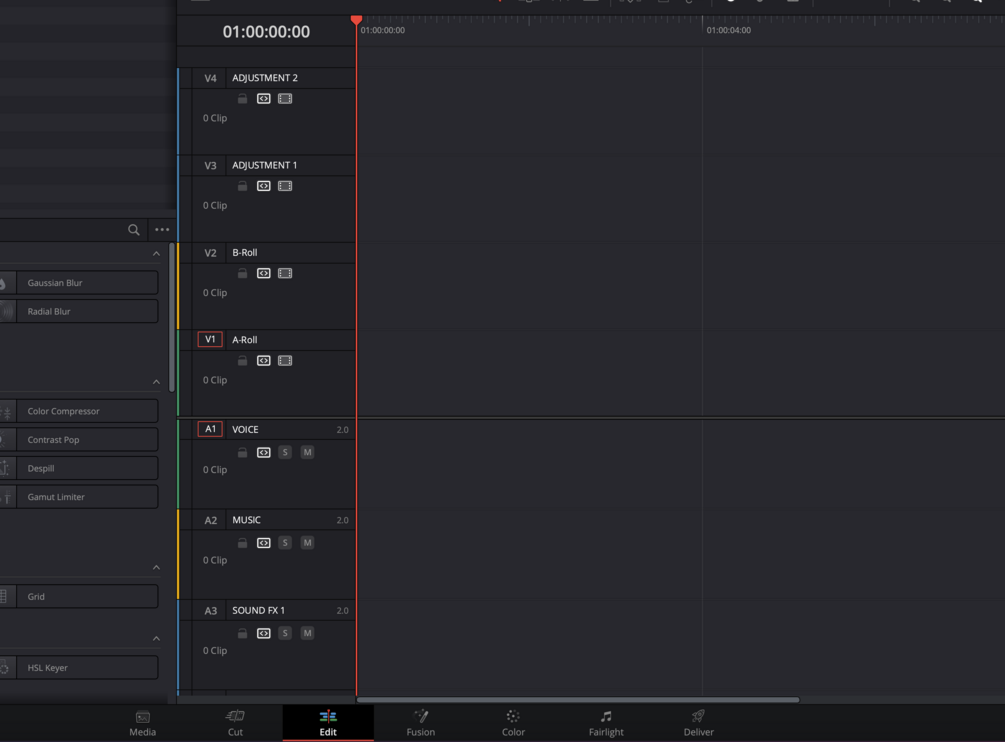Switch to the Cut page

(235, 723)
